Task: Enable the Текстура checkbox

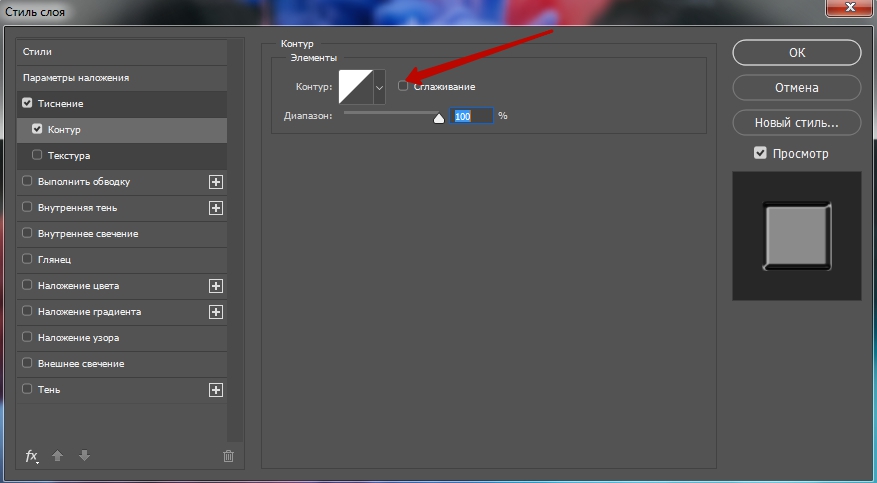Action: point(37,155)
